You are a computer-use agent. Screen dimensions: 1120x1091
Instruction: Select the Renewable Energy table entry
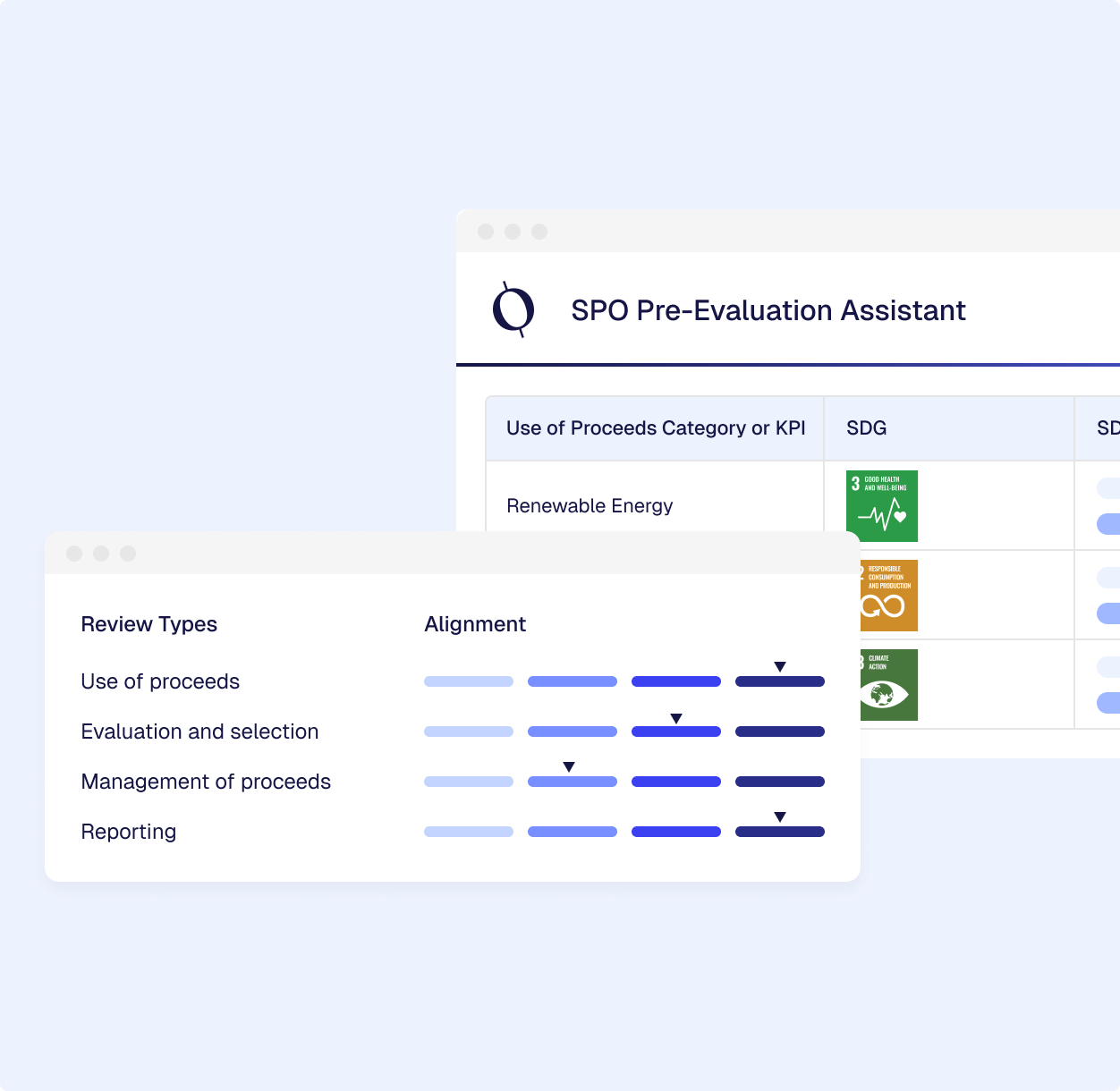coord(590,505)
